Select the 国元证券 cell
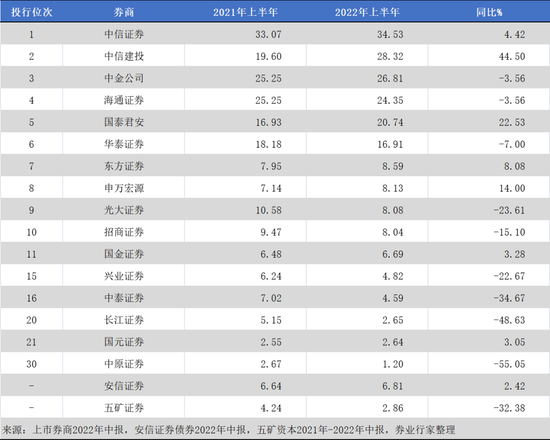The height and width of the screenshot is (440, 550). [x=124, y=342]
